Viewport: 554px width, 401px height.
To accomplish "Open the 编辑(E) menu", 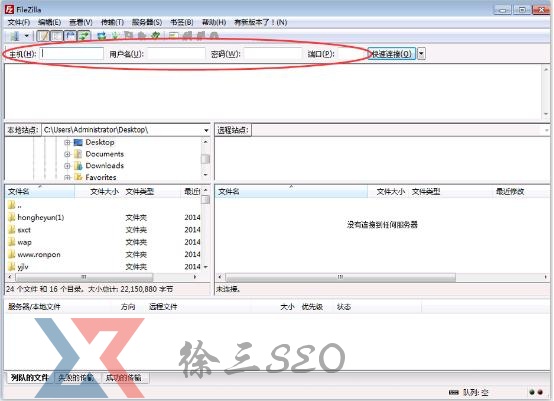I will point(49,23).
